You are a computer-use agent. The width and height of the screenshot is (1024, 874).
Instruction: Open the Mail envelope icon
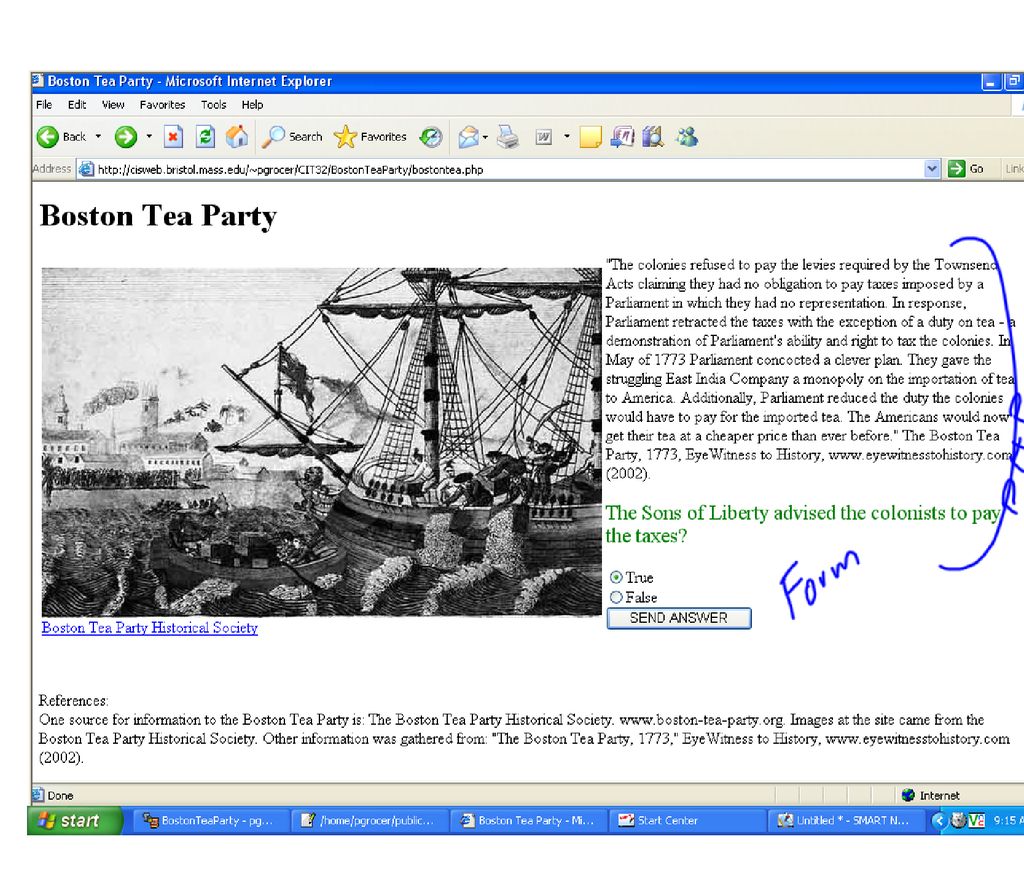(x=468, y=137)
